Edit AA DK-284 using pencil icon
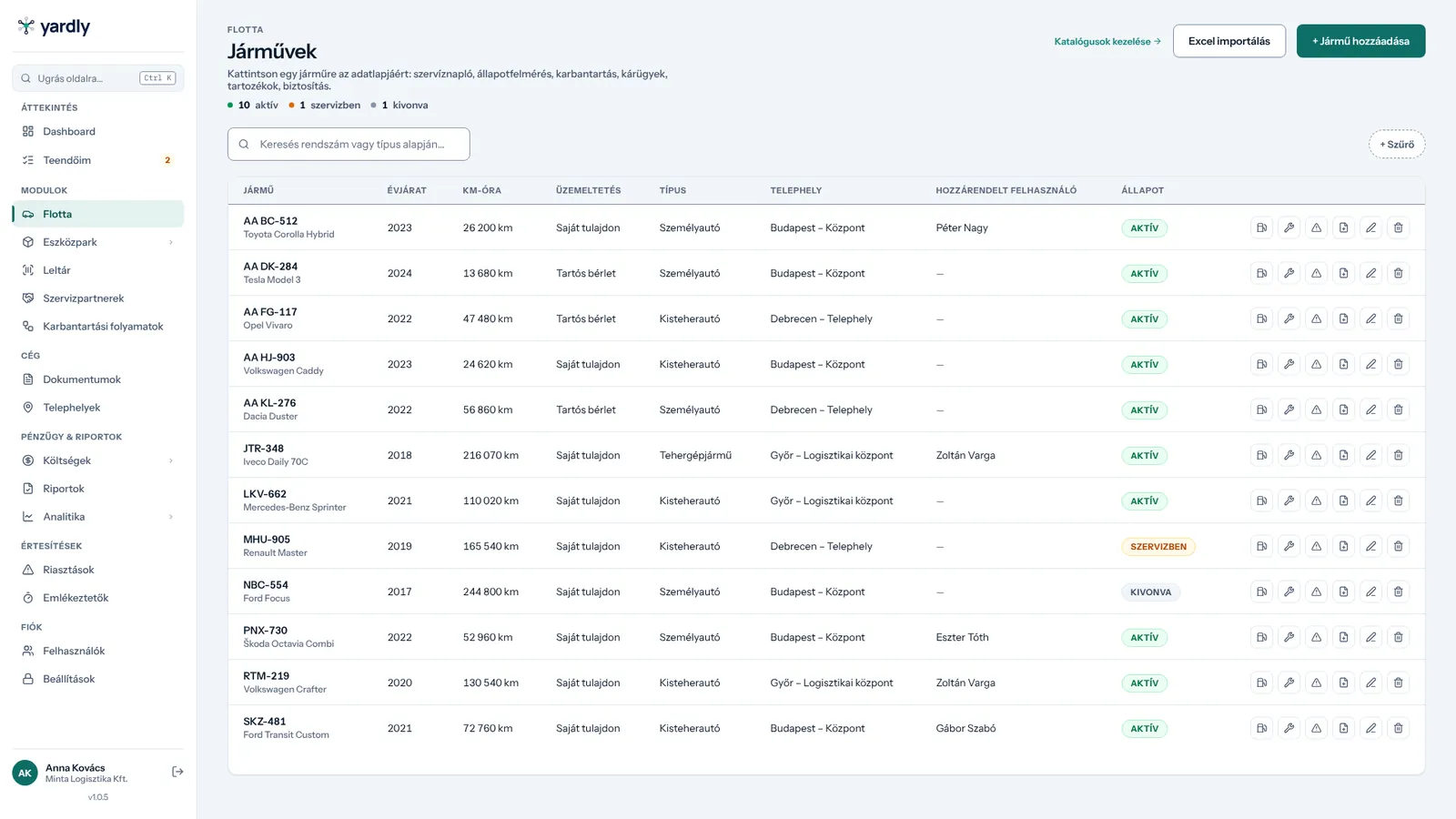The height and width of the screenshot is (819, 1456). click(x=1370, y=273)
